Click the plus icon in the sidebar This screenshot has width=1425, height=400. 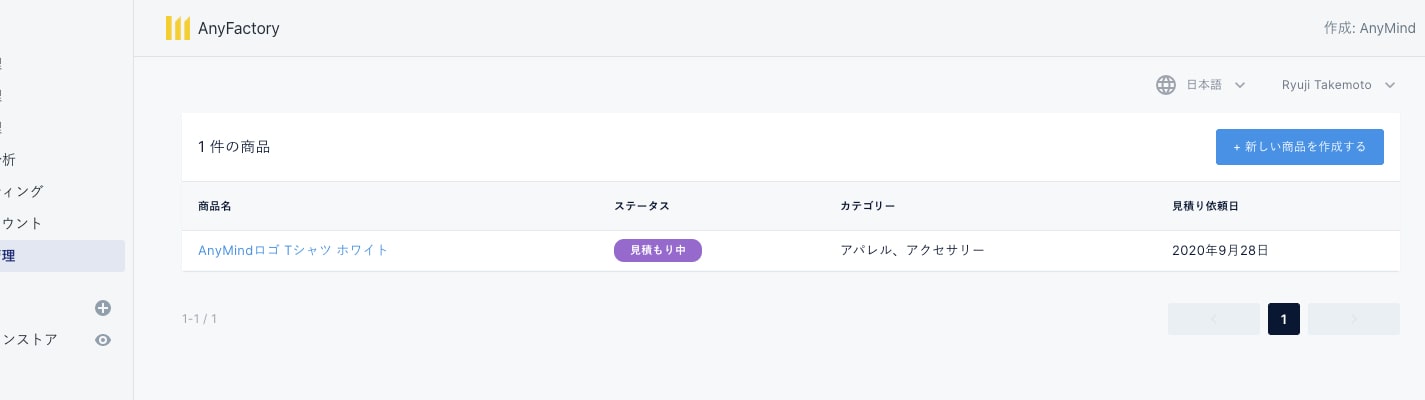(102, 308)
